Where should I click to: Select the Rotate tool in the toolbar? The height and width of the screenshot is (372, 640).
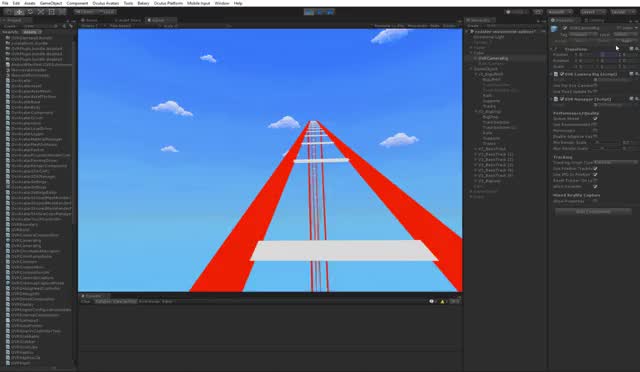pos(30,12)
